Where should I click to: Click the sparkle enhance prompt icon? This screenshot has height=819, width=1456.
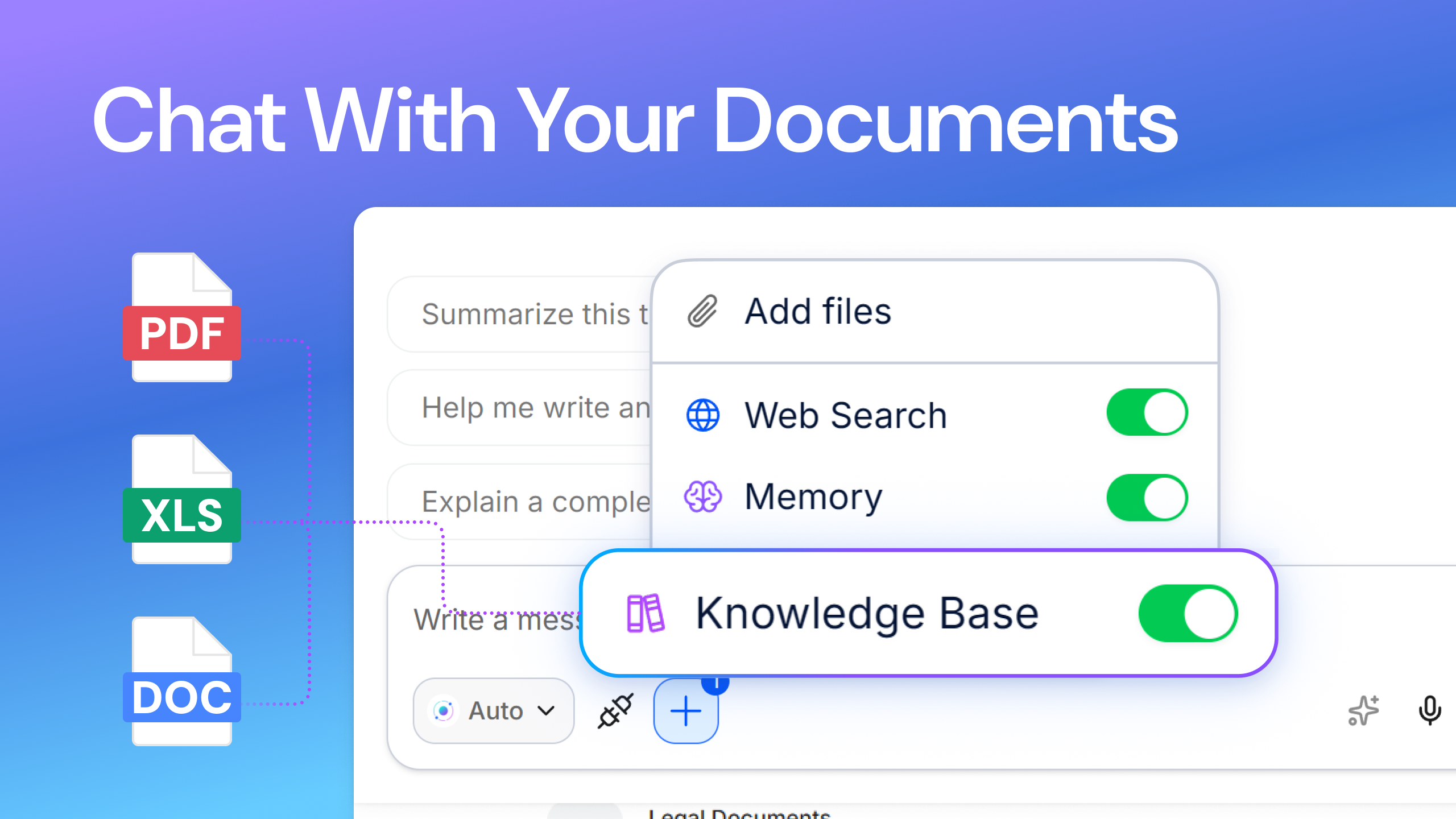(x=1363, y=710)
